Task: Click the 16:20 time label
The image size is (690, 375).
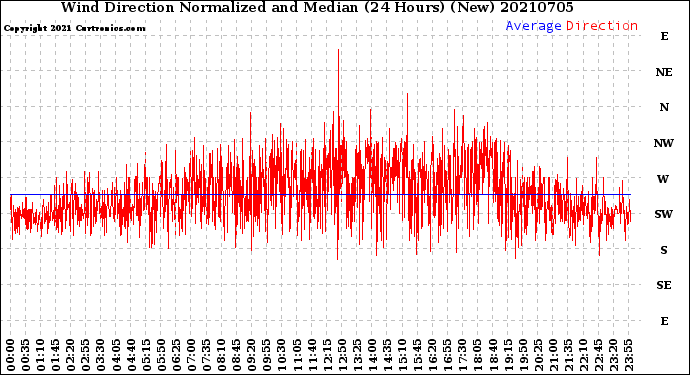Action: pos(432,355)
